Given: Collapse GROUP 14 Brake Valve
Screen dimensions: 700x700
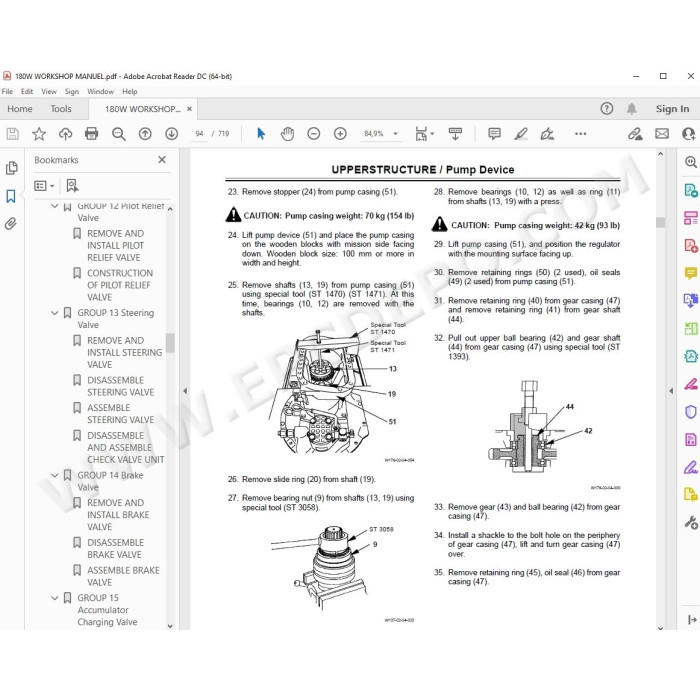Looking at the screenshot, I should [x=54, y=475].
